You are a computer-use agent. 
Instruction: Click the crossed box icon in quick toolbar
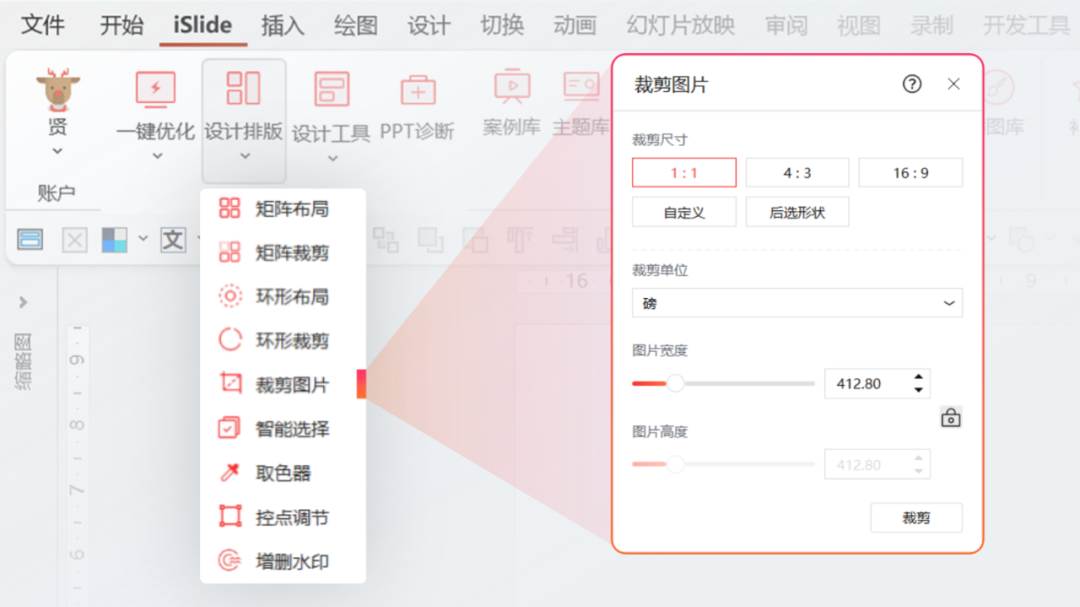[74, 240]
